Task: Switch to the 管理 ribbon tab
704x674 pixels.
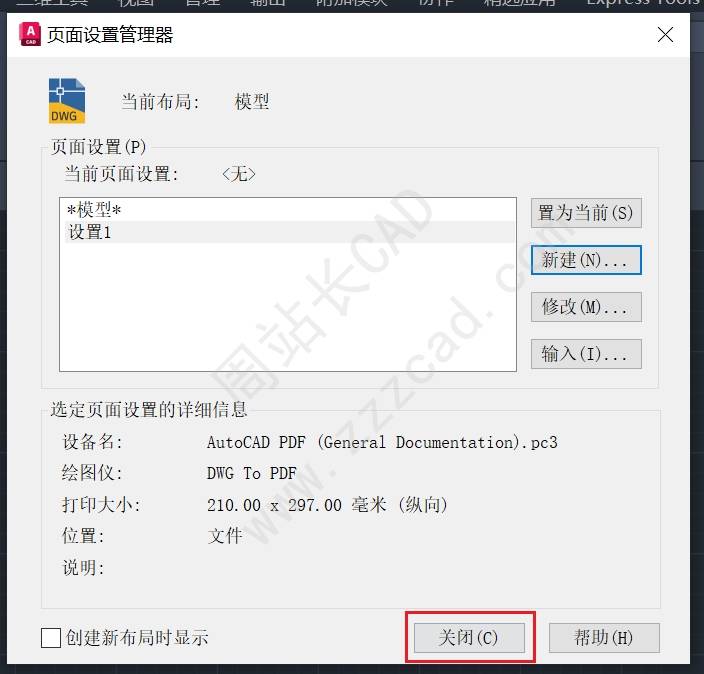Action: (x=202, y=3)
